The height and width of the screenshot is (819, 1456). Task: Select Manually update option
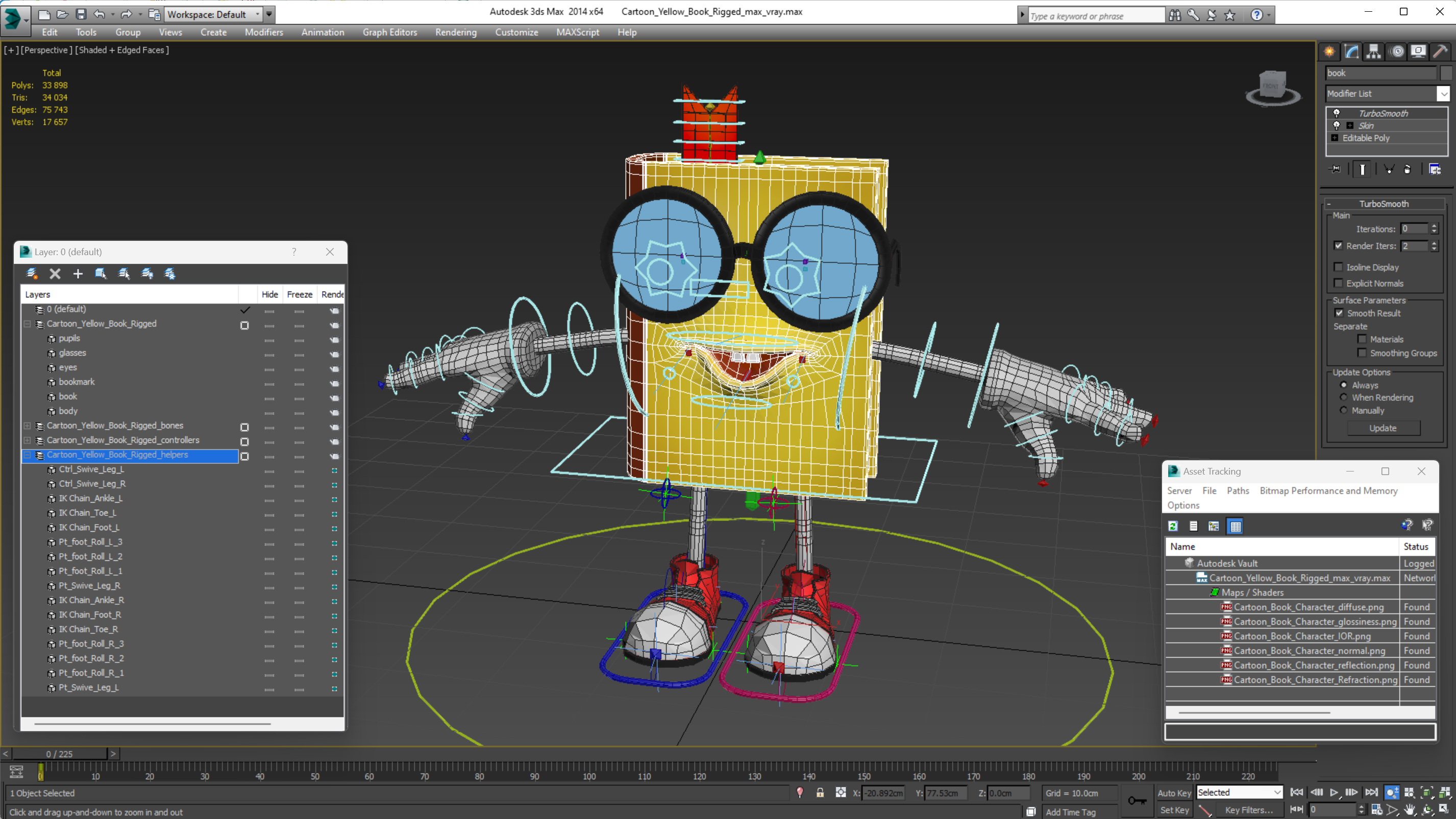[1344, 410]
